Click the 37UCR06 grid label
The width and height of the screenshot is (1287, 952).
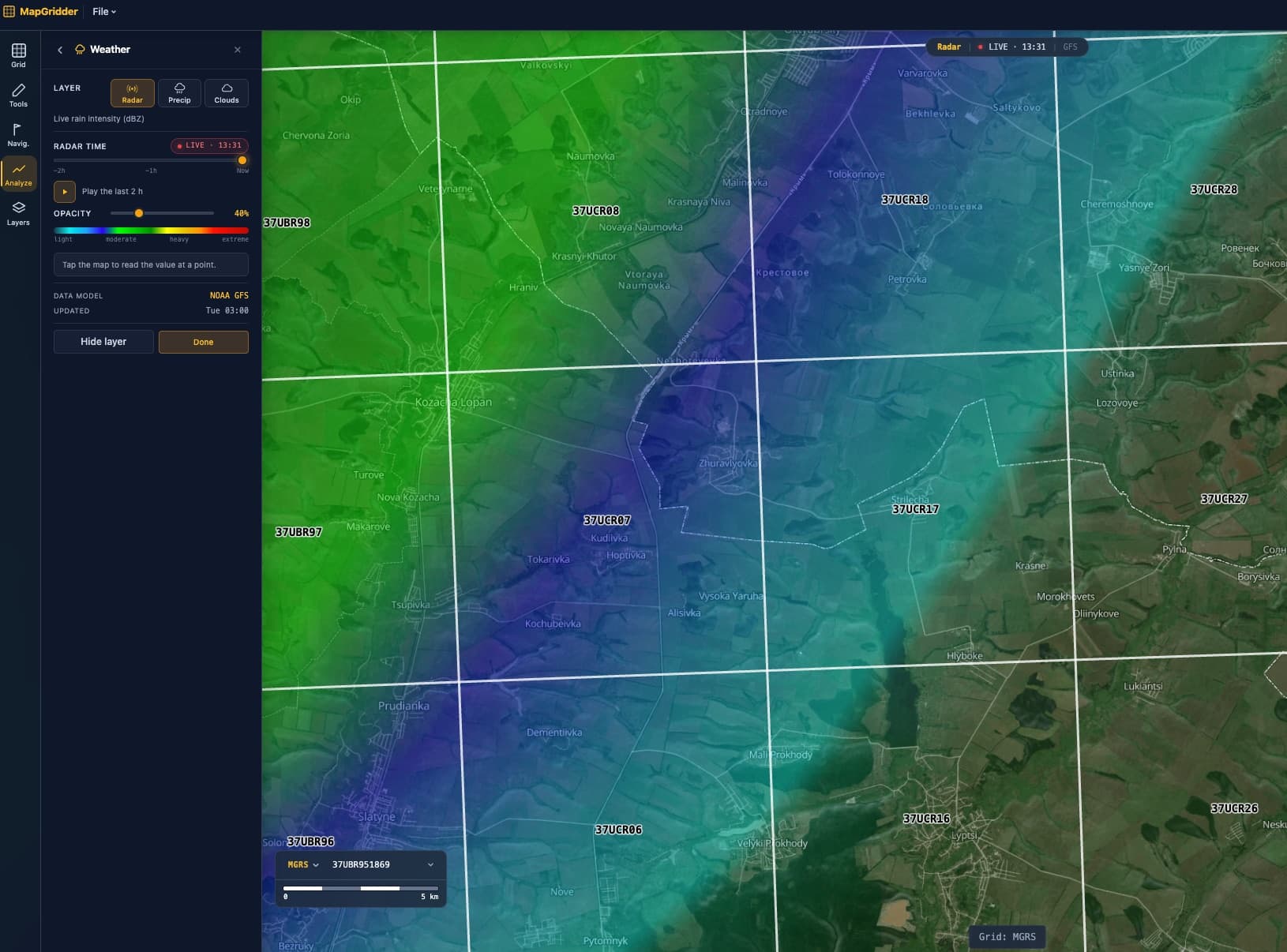[618, 830]
